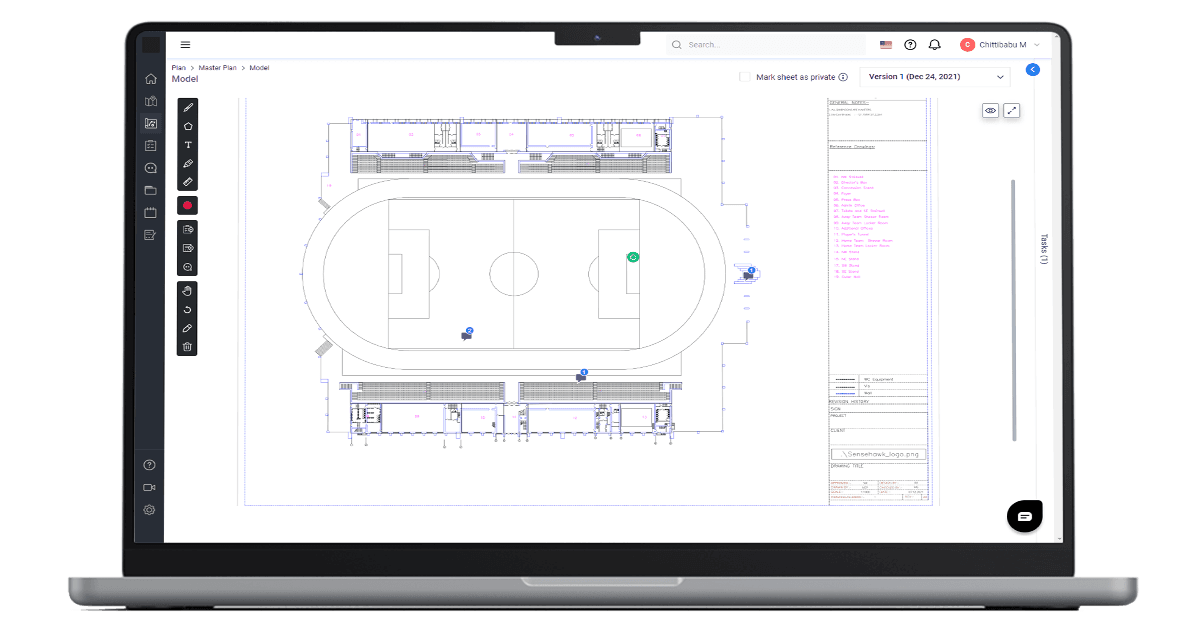
Task: Click the red recording indicator
Action: 188,205
